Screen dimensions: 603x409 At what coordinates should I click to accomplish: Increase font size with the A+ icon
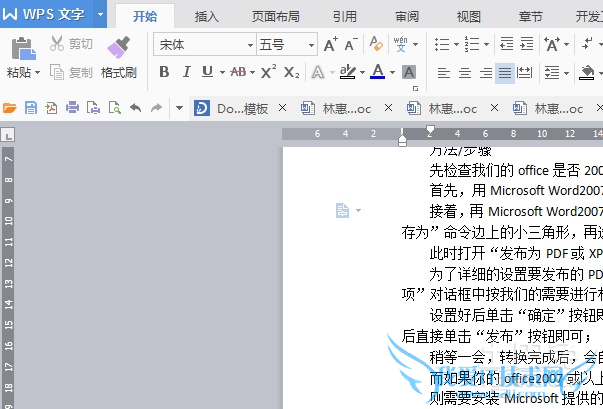click(330, 44)
